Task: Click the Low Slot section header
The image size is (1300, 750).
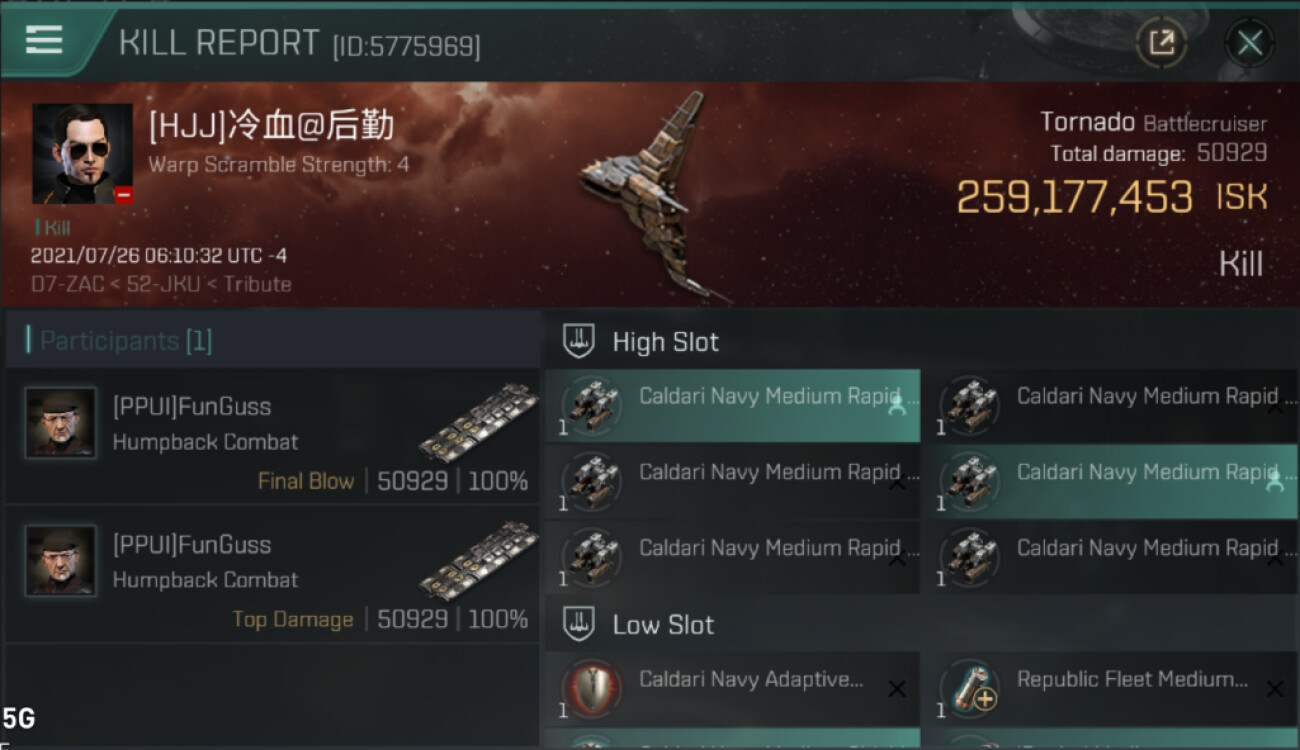Action: pos(663,626)
